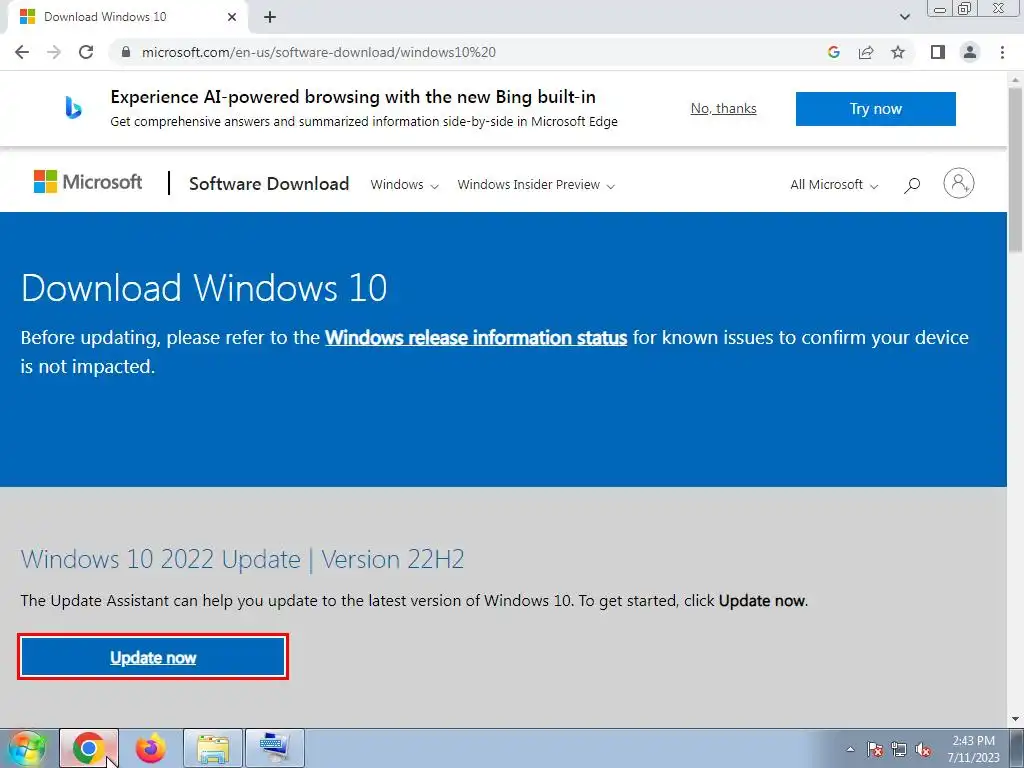Click the computer keyboard taskbar icon
Viewport: 1024px width, 768px height.
(274, 748)
